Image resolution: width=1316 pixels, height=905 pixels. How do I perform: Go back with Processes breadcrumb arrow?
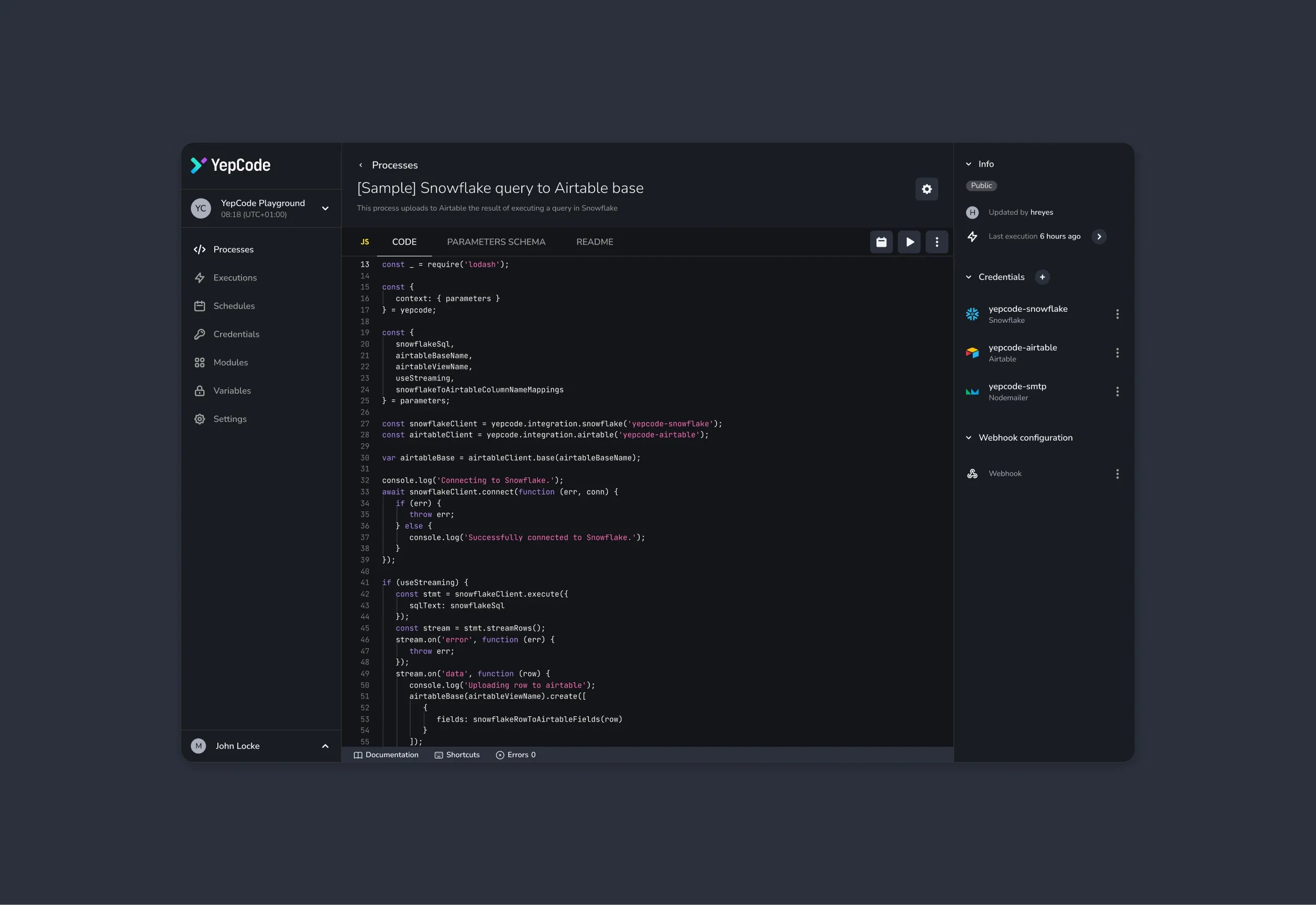pyautogui.click(x=360, y=165)
